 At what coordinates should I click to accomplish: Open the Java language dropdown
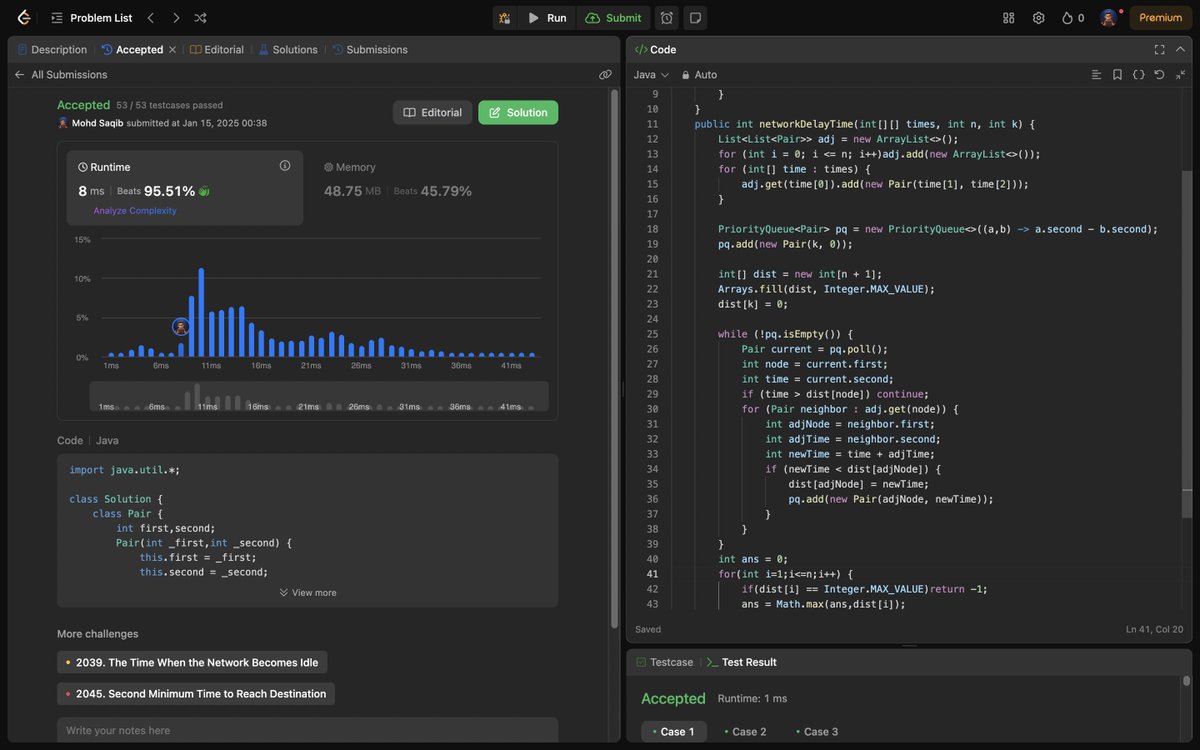(x=651, y=75)
